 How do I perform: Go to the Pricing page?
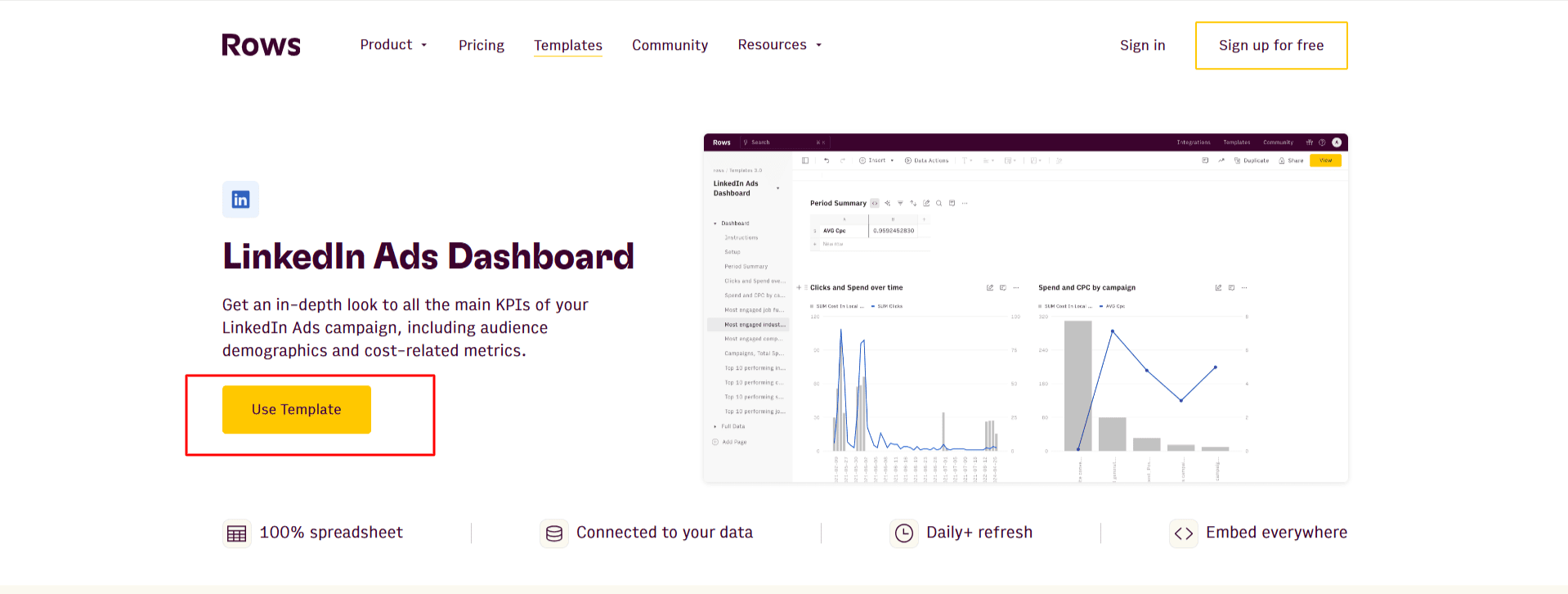point(482,45)
